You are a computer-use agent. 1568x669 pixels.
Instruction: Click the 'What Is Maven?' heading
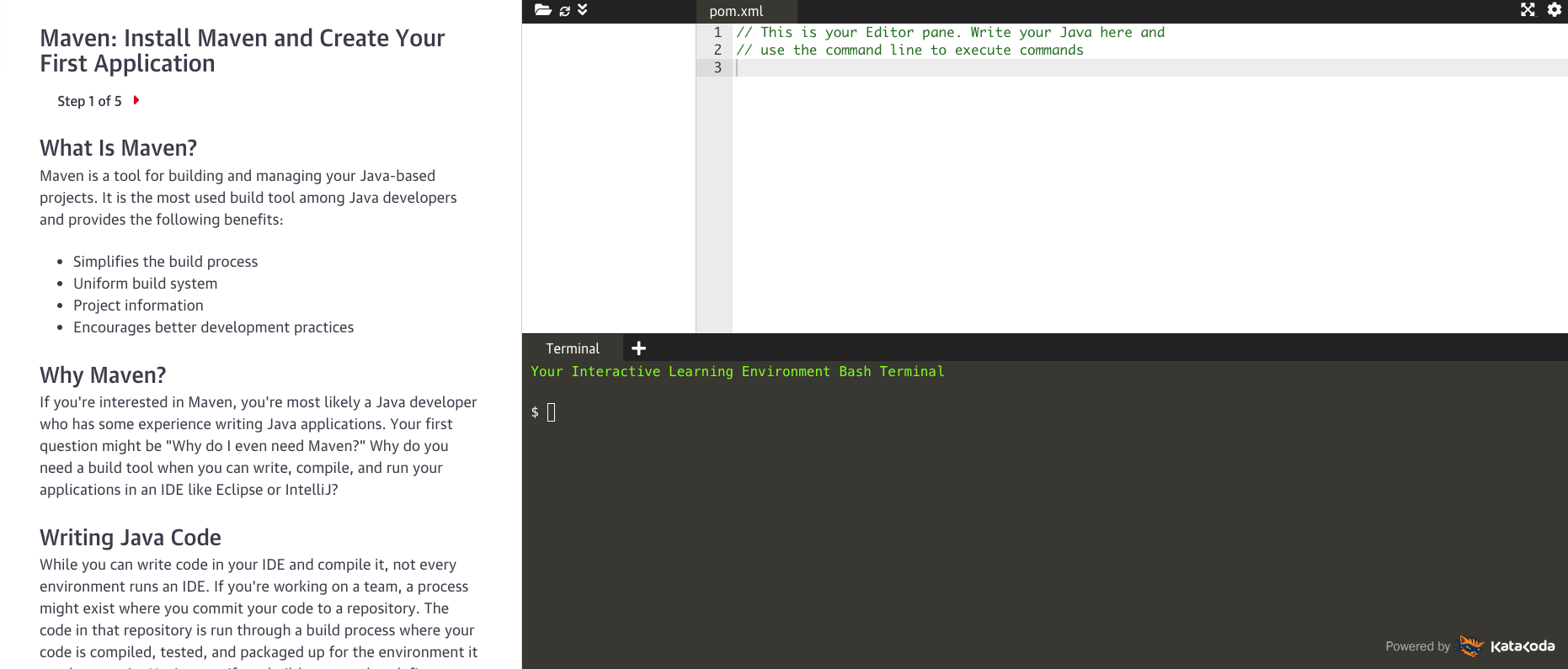118,148
